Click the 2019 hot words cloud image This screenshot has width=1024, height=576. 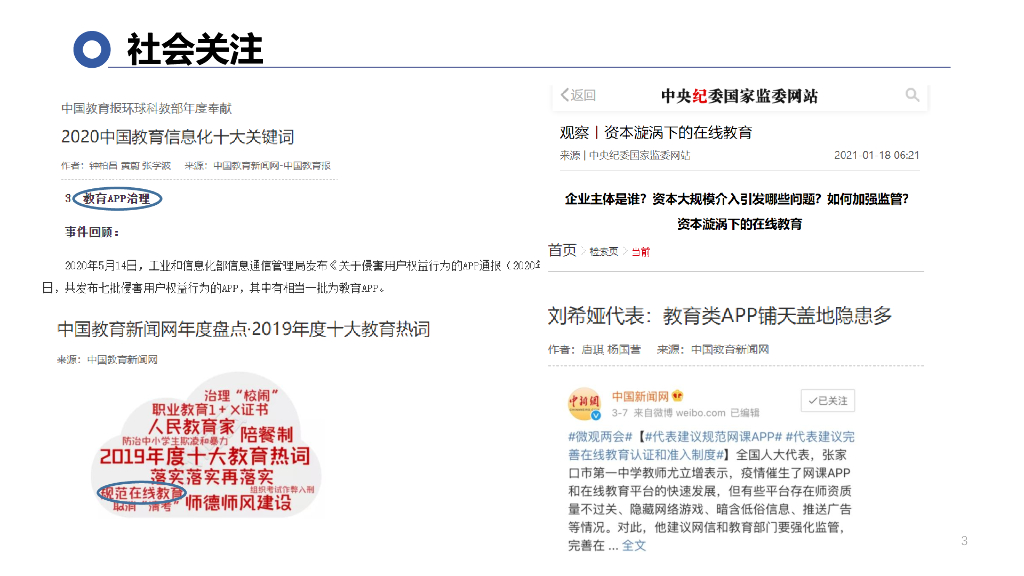click(205, 445)
